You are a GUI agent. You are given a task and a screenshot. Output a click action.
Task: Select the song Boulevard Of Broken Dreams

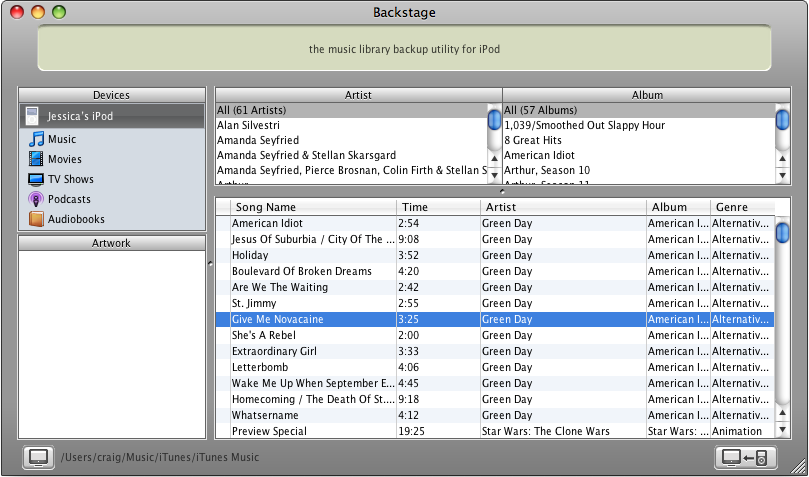pyautogui.click(x=302, y=271)
